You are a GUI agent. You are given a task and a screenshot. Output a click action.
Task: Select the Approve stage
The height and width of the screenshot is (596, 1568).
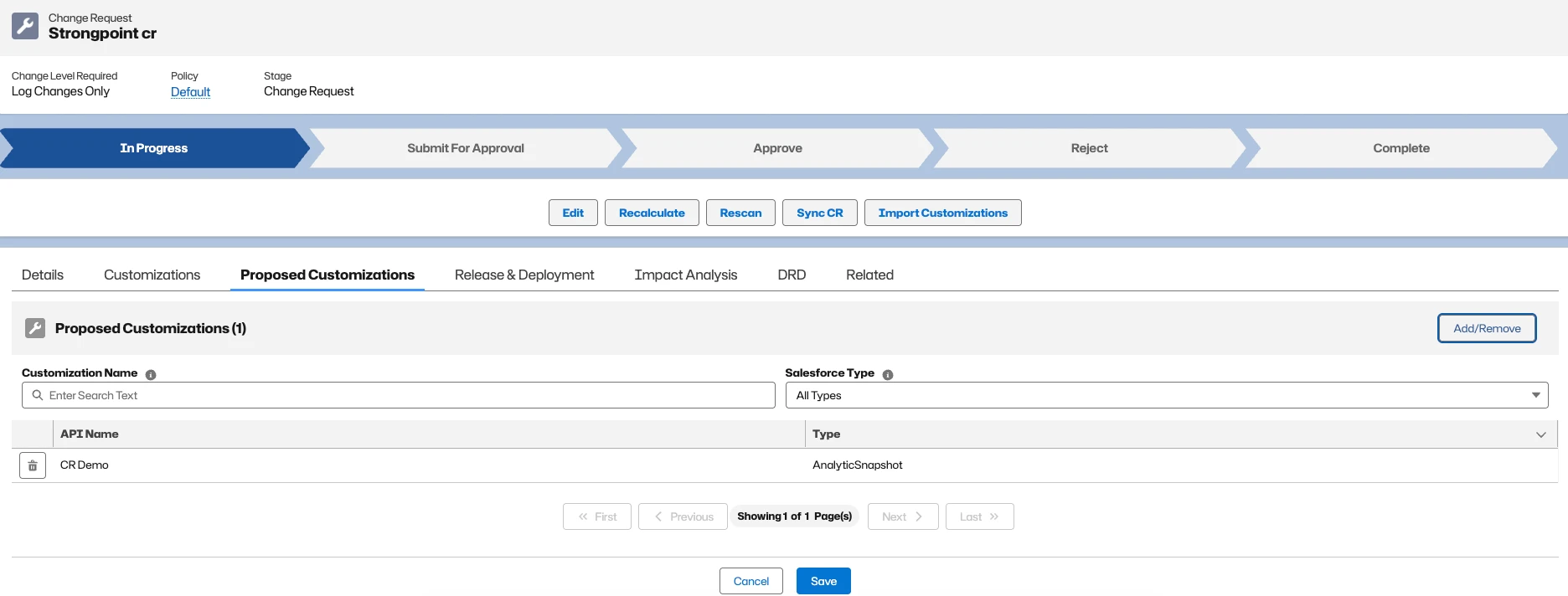pyautogui.click(x=777, y=148)
